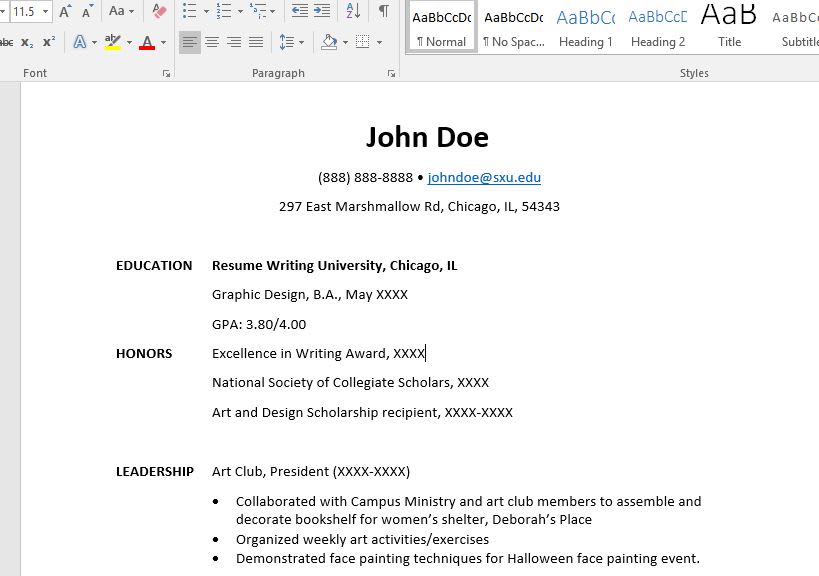This screenshot has width=819, height=576.
Task: Toggle strikethrough formatting
Action: (x=7, y=42)
